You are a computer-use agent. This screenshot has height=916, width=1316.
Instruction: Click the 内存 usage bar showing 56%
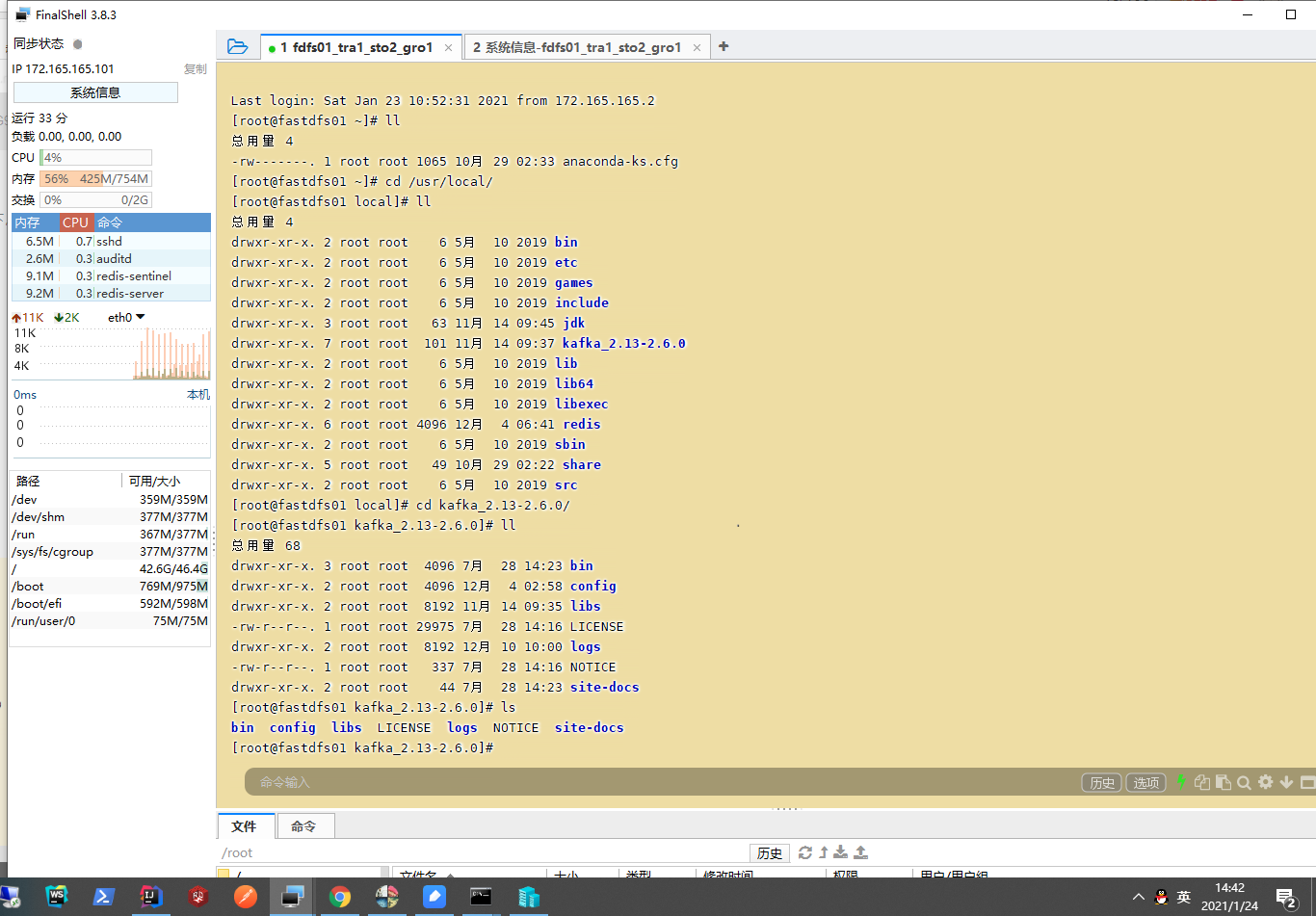click(x=95, y=179)
